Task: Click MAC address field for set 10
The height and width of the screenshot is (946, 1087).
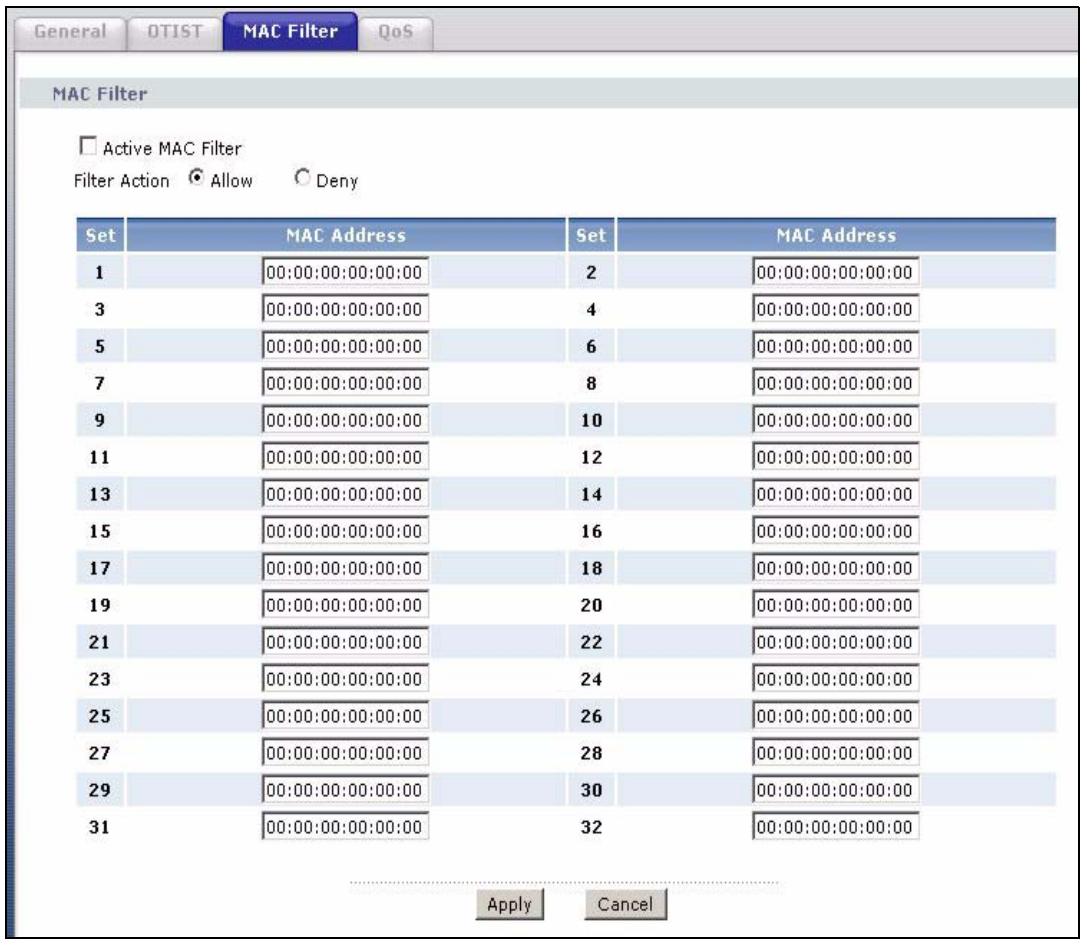Action: click(835, 420)
